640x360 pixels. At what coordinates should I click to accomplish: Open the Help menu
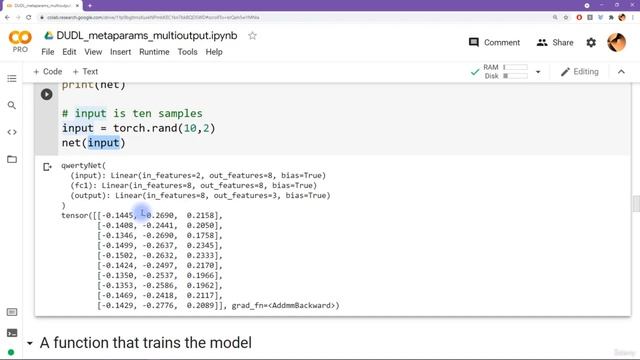214,52
